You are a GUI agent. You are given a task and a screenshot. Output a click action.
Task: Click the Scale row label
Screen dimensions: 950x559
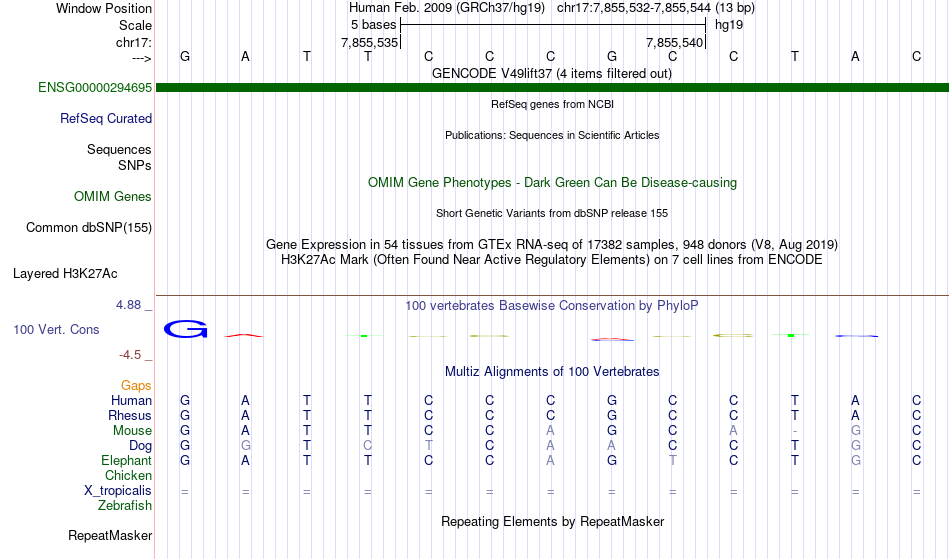tap(135, 25)
